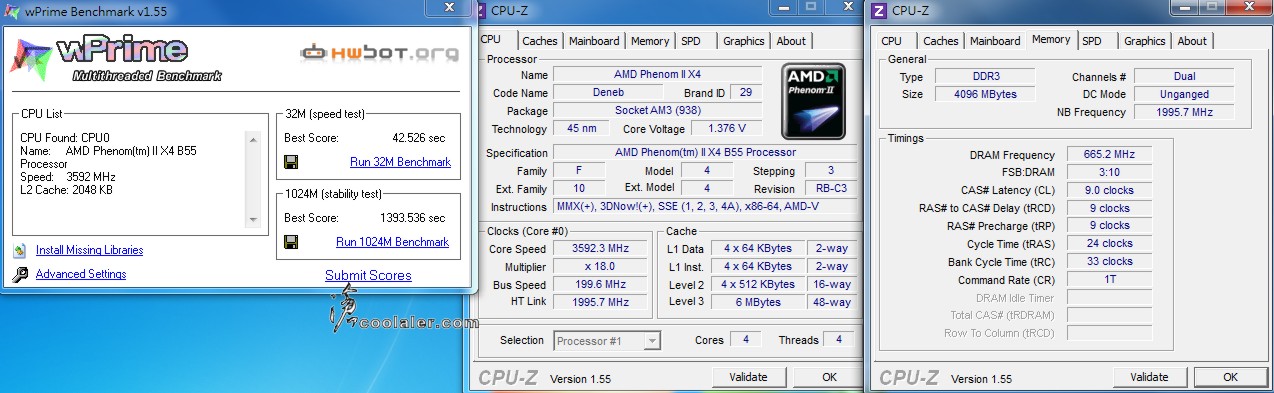The width and height of the screenshot is (1274, 393).
Task: Click Bank Cycle Time value 33 clocks
Action: [x=1110, y=261]
